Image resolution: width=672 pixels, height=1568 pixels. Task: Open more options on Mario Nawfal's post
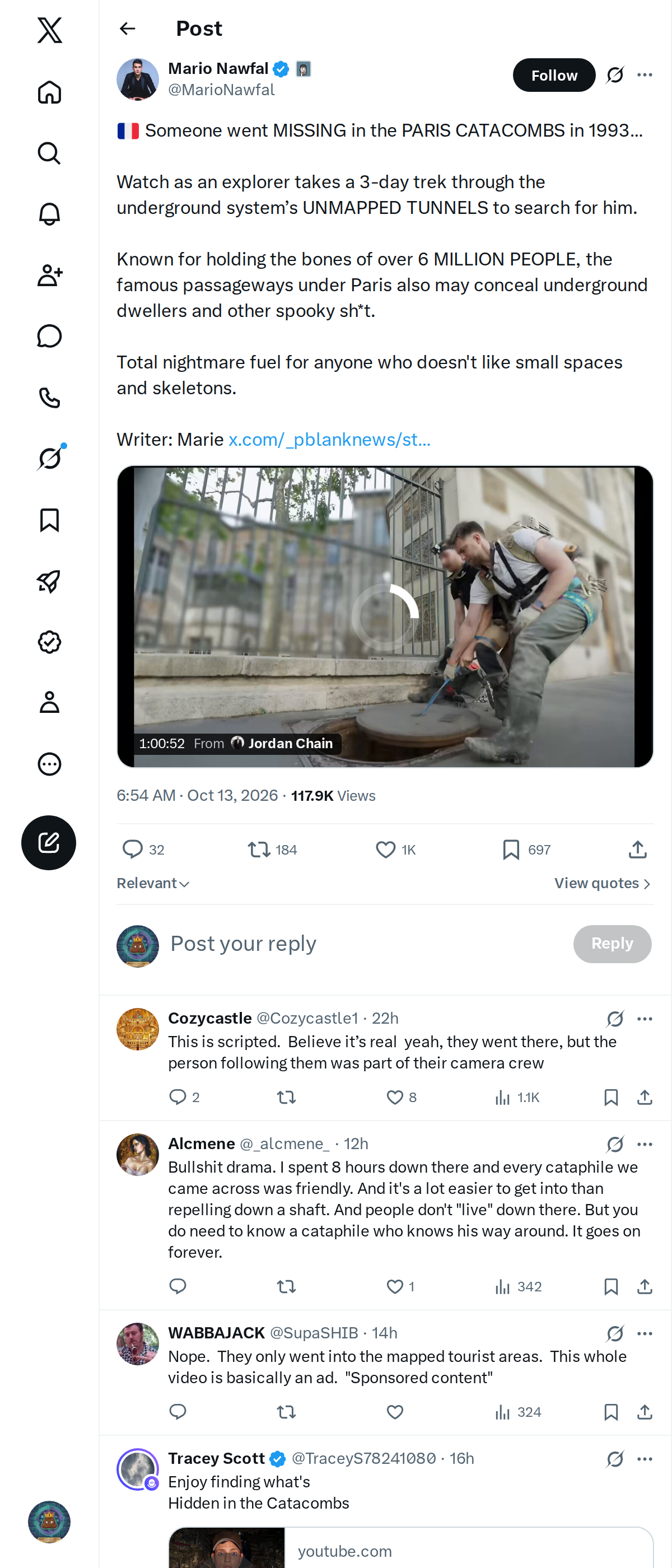tap(645, 75)
